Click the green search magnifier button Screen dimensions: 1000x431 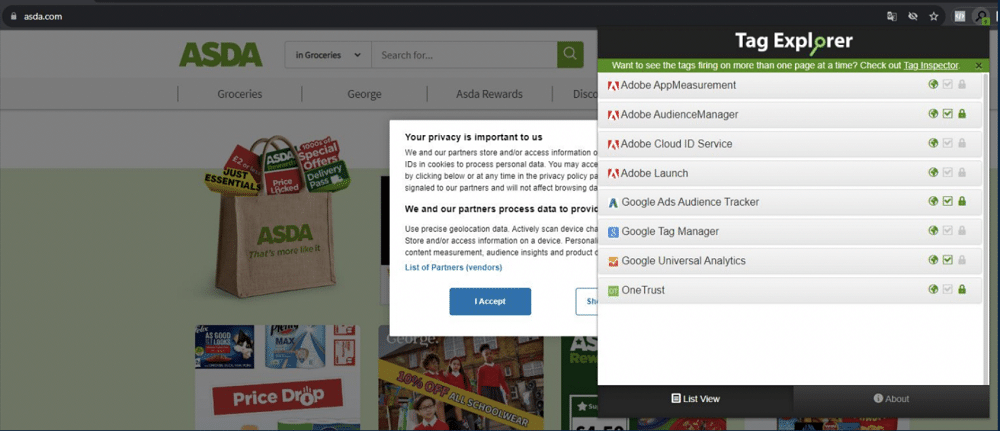pyautogui.click(x=570, y=55)
